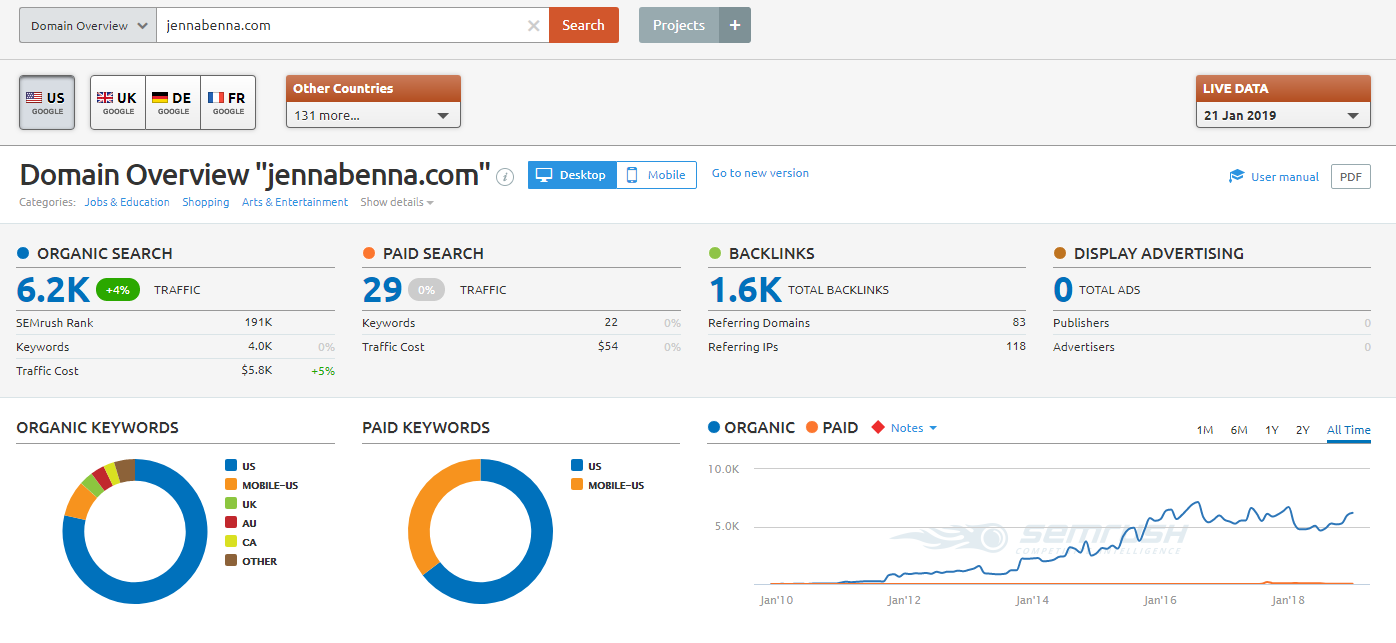
Task: Open the Arts & Entertainment category link
Action: (295, 202)
